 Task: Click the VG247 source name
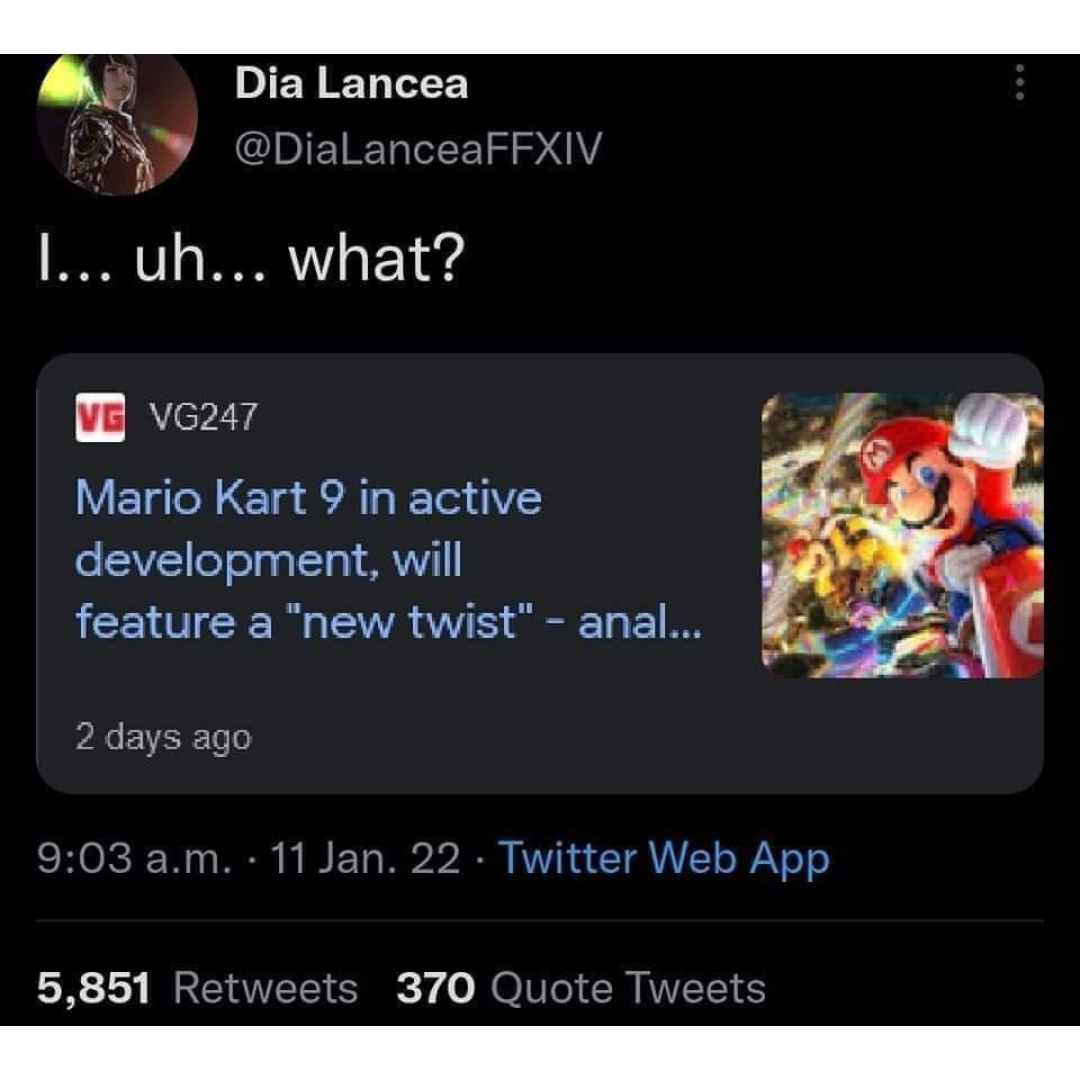coord(203,416)
